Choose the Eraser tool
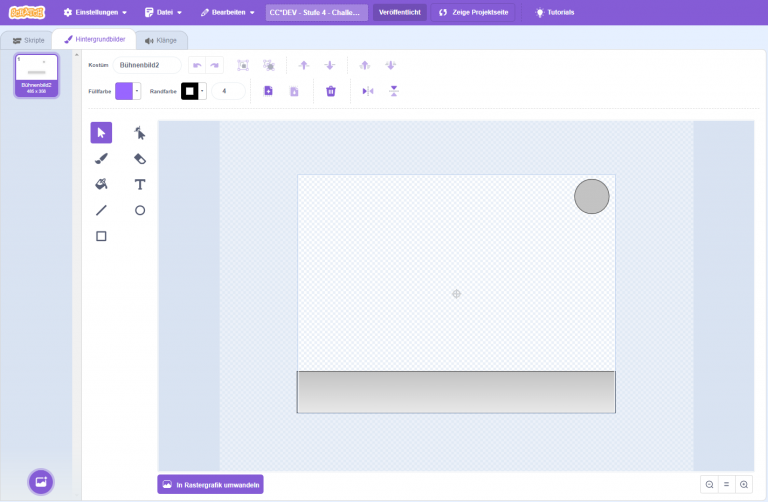 140,159
